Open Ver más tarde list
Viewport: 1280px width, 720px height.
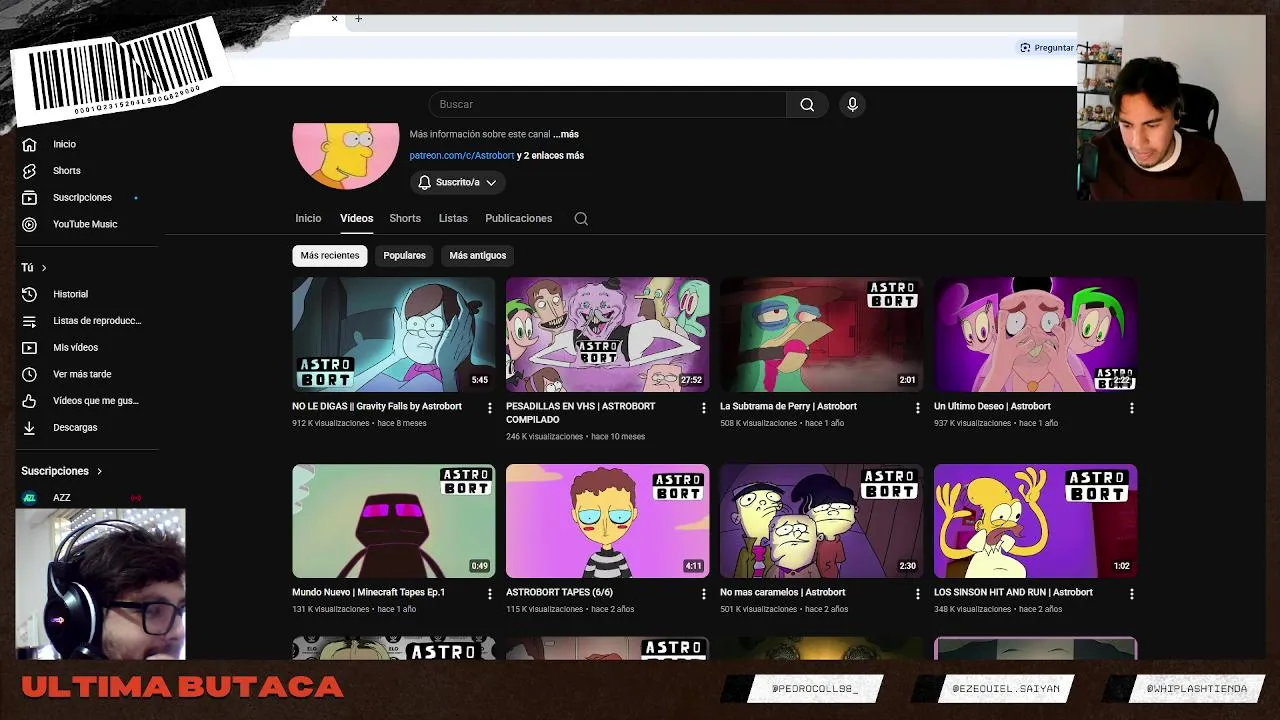tap(81, 374)
